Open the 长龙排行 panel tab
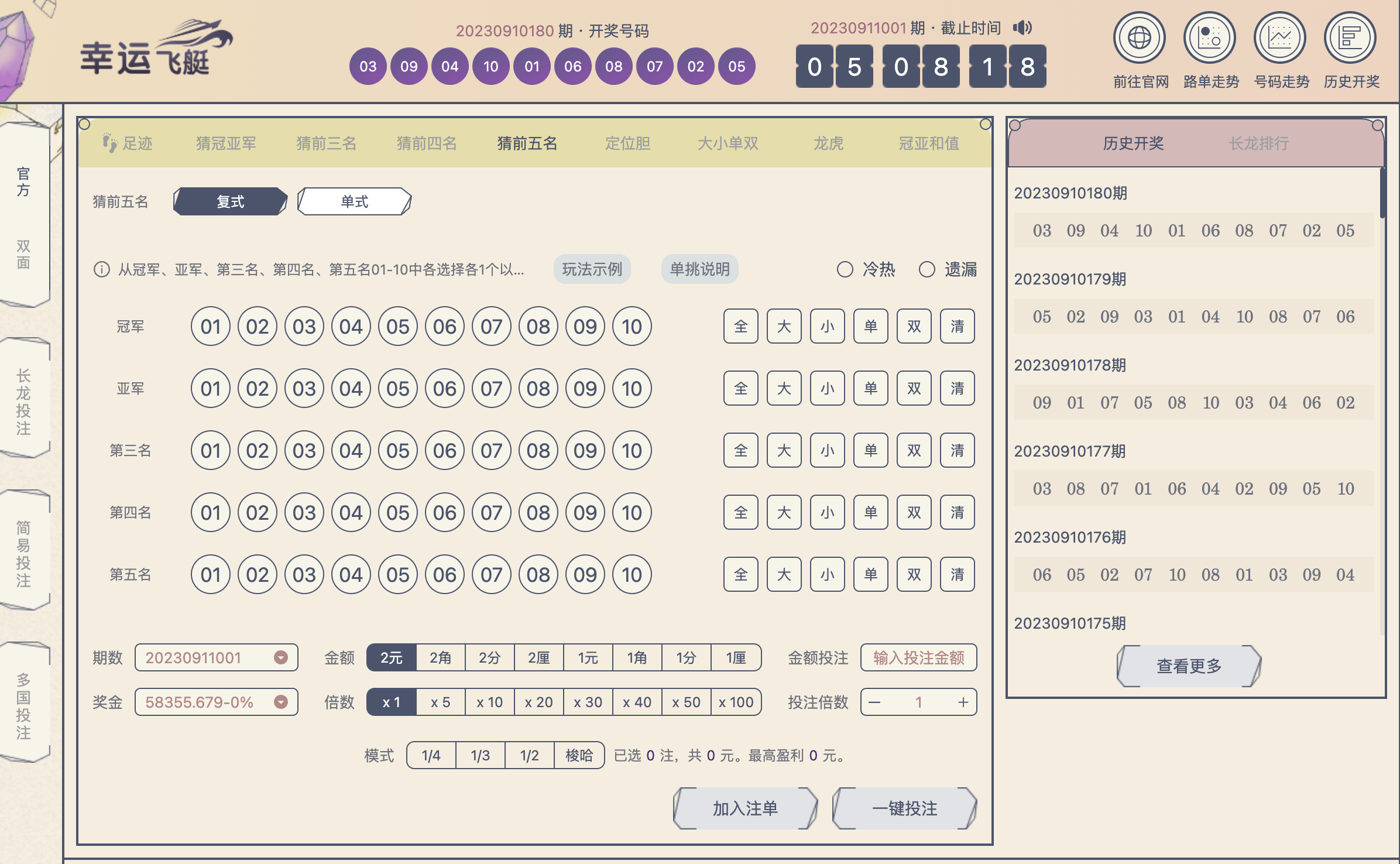 click(1259, 143)
